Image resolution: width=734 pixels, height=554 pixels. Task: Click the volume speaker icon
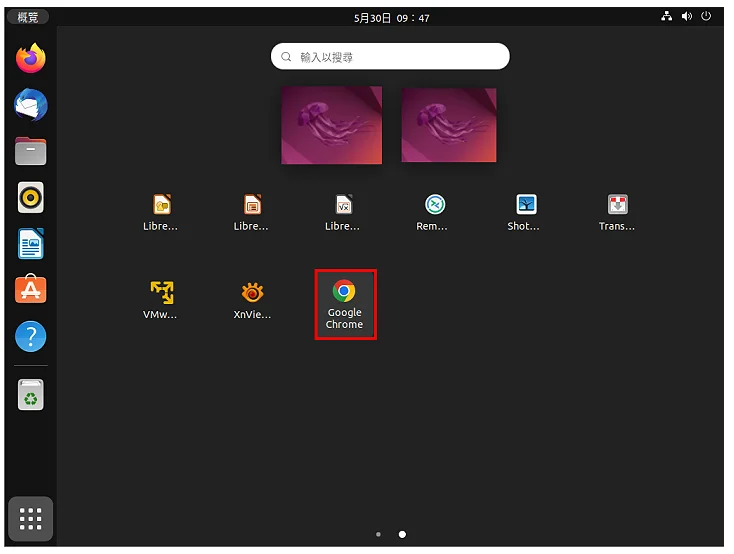pos(687,17)
